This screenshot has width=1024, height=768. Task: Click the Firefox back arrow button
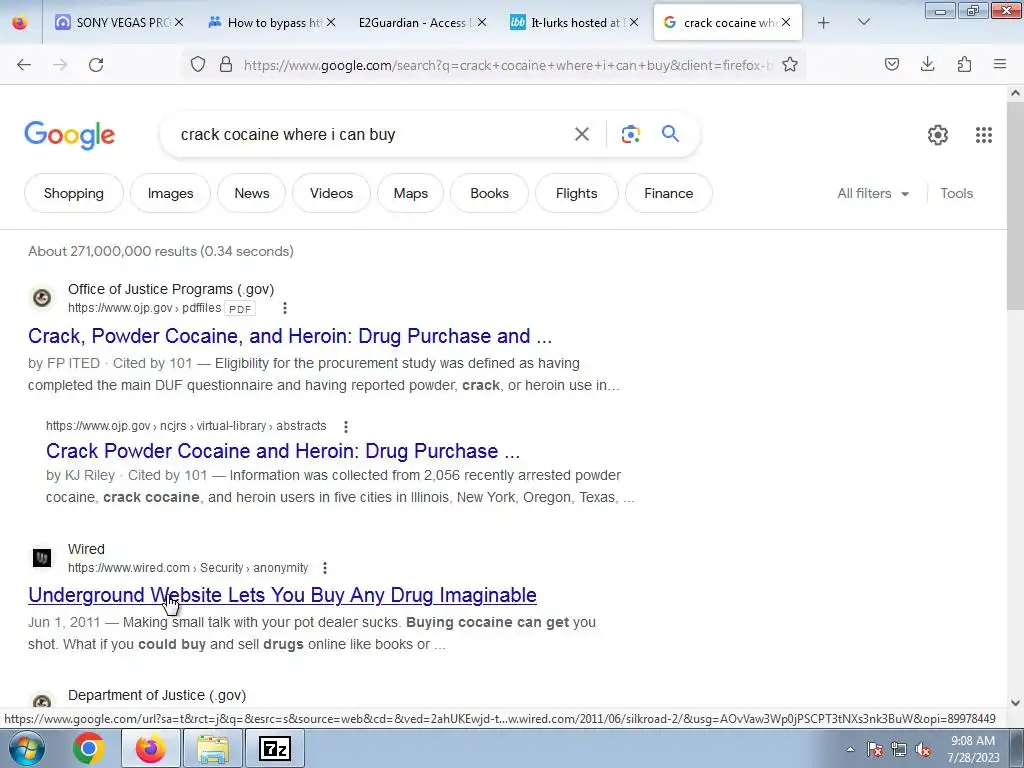point(24,65)
